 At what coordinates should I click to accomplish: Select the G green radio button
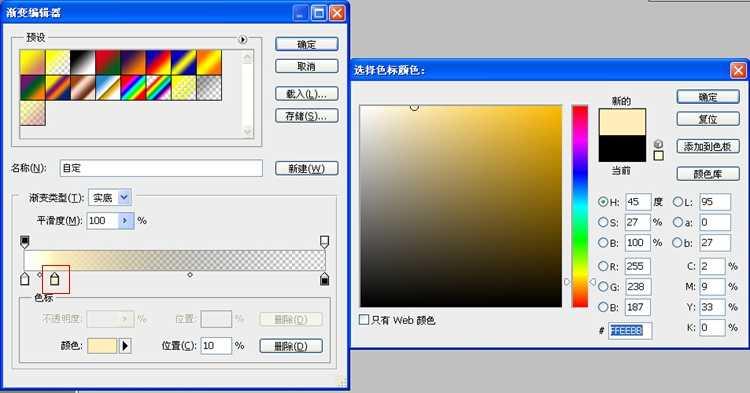click(x=603, y=287)
